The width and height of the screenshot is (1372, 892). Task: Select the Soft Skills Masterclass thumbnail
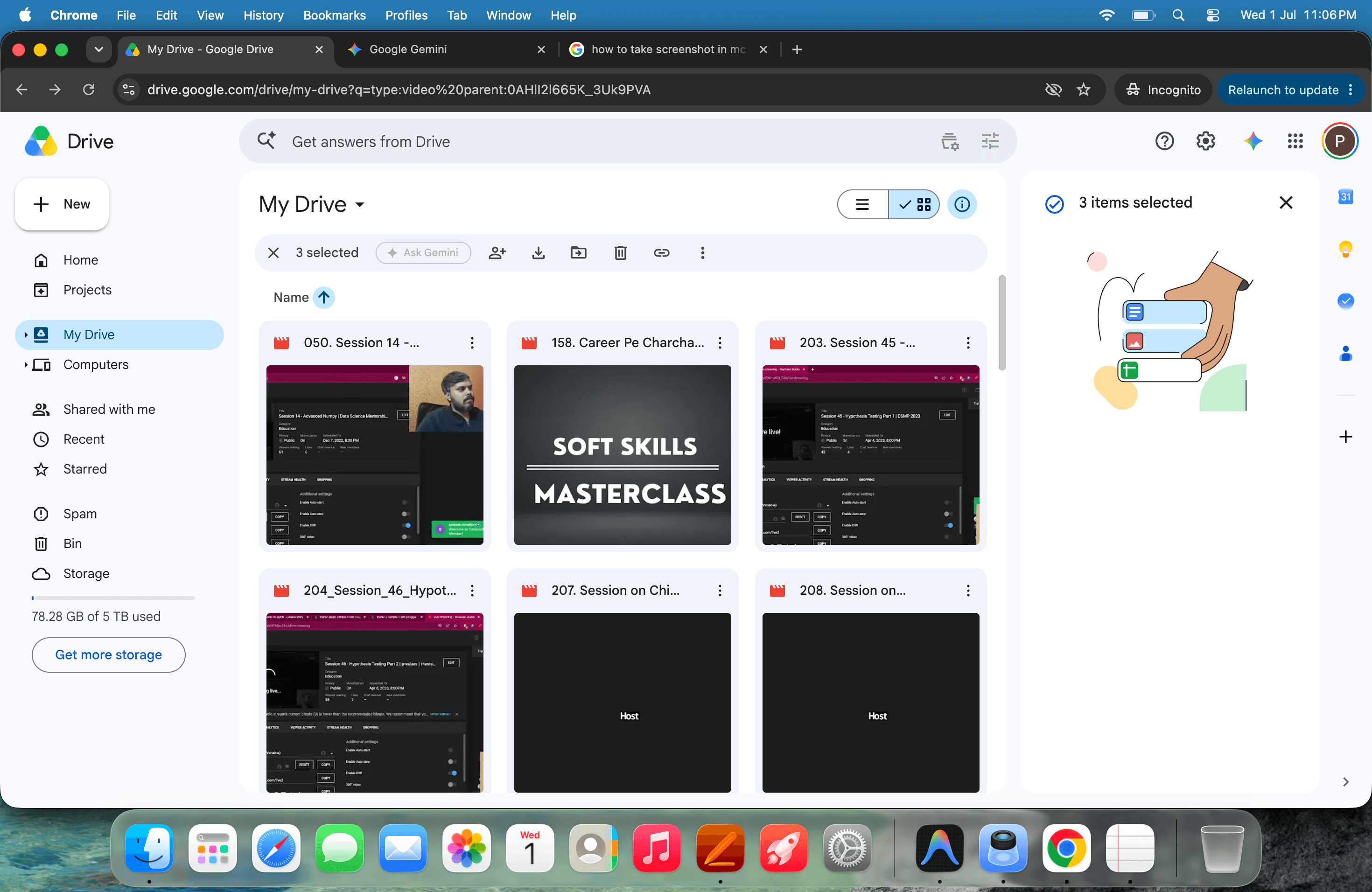point(623,455)
